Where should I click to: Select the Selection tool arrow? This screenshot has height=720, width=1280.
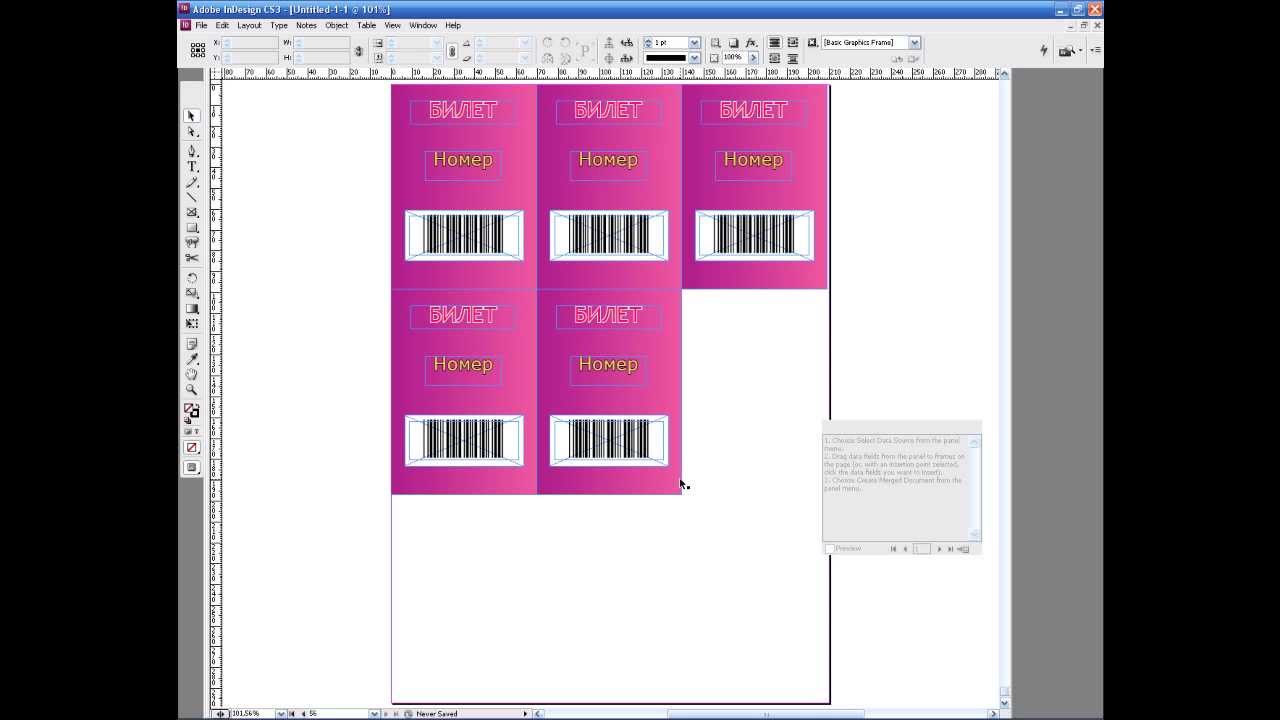pyautogui.click(x=191, y=116)
